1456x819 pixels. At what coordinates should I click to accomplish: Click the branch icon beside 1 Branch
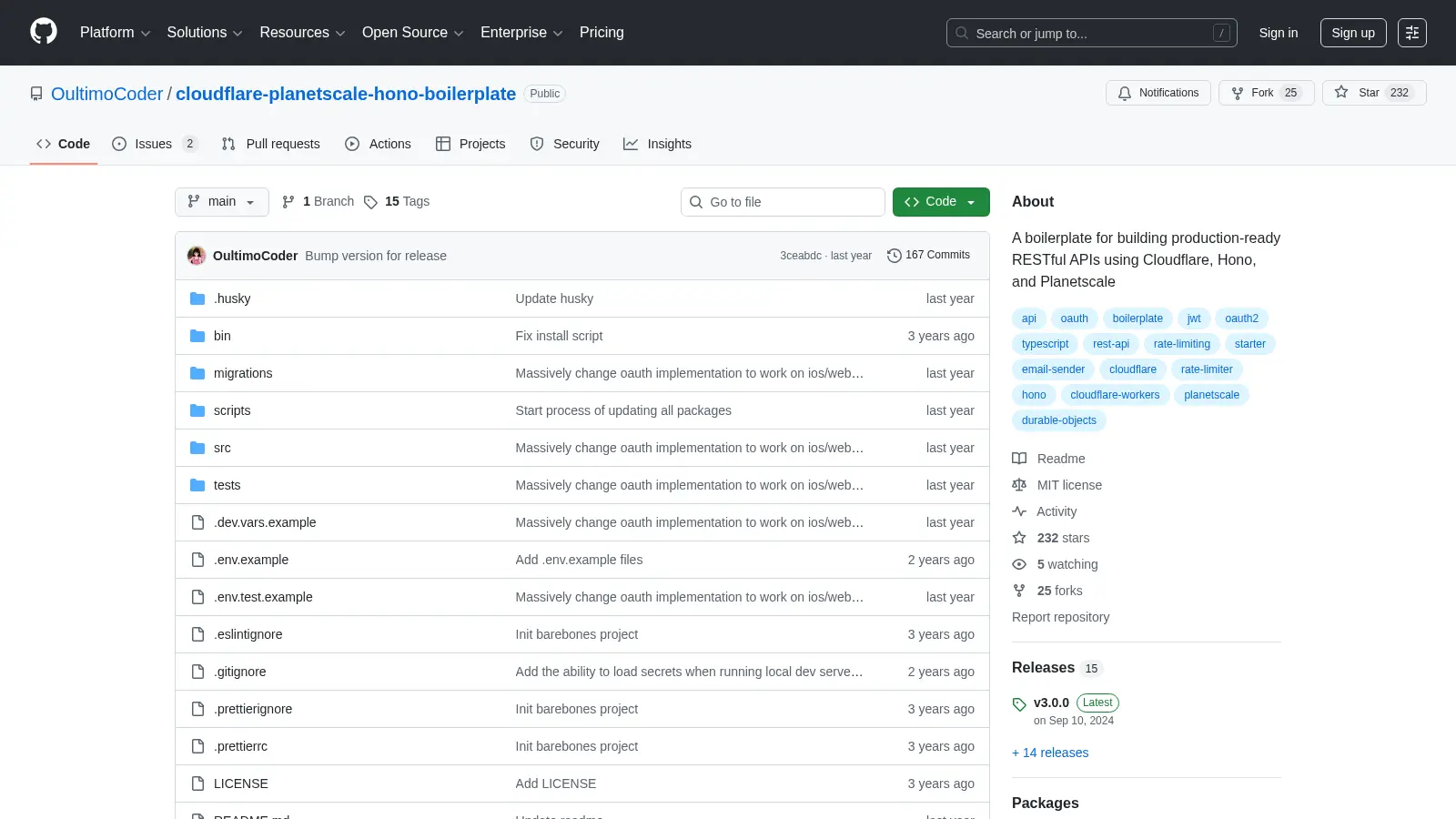[288, 202]
